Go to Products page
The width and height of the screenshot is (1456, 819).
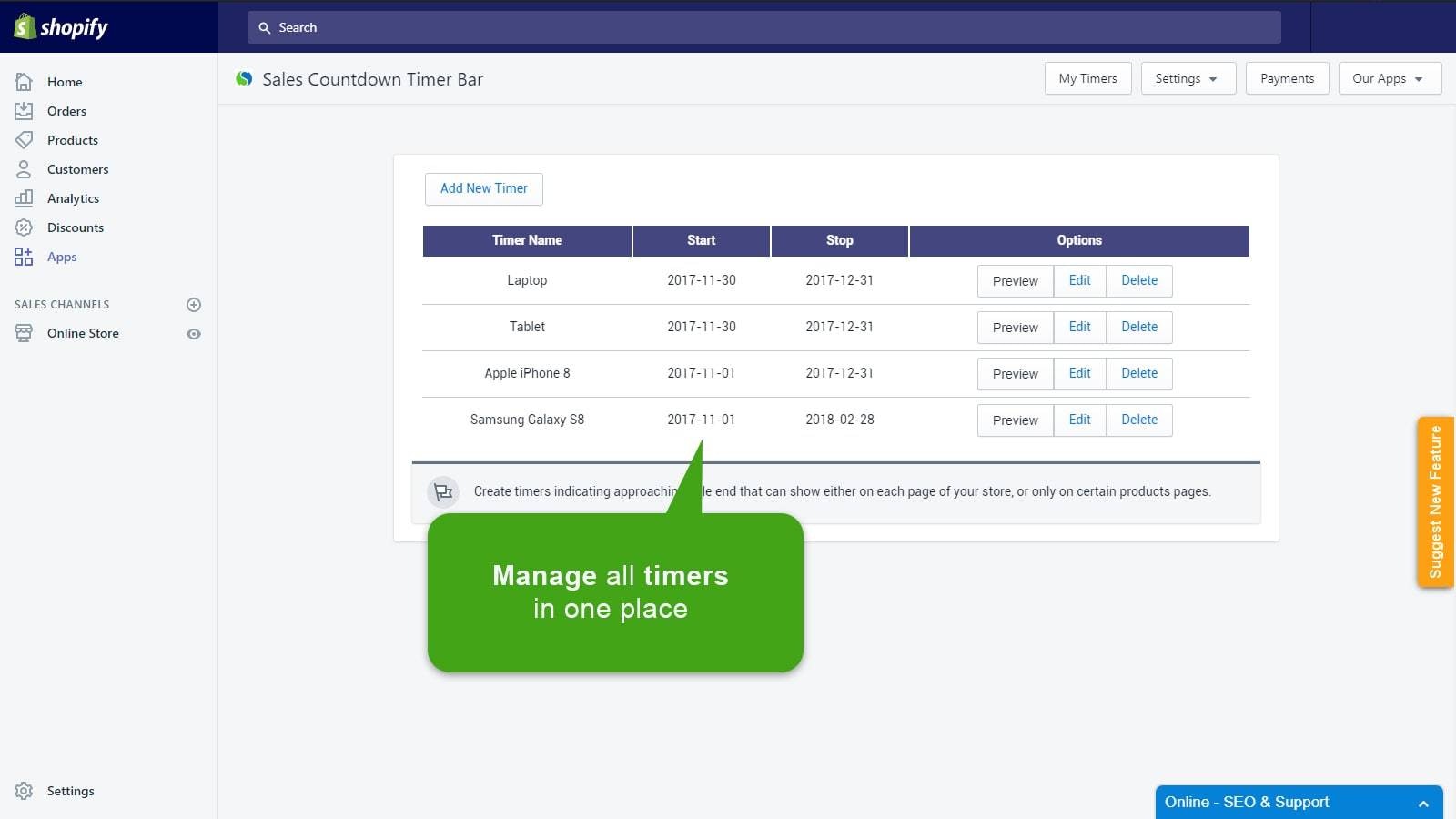(x=73, y=140)
